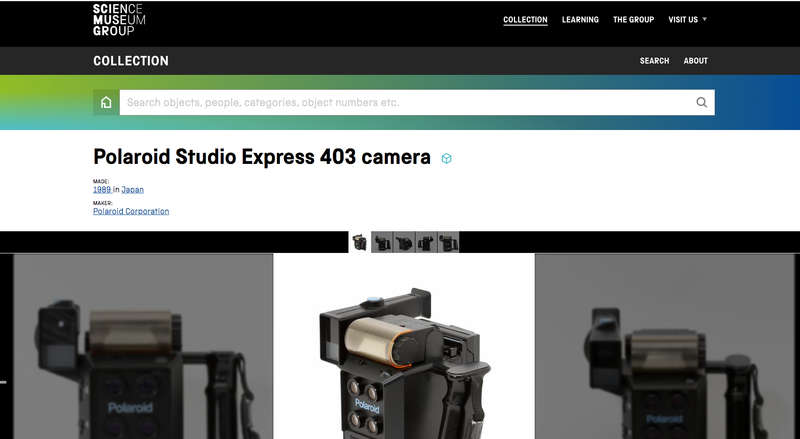This screenshot has width=800, height=439.
Task: Select the fifth camera thumbnail
Action: [448, 242]
